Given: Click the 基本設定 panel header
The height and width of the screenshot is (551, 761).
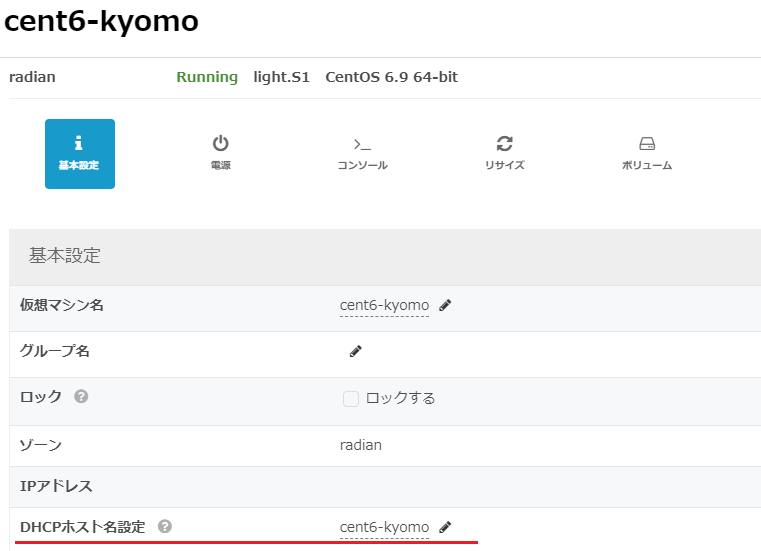Looking at the screenshot, I should point(65,256).
